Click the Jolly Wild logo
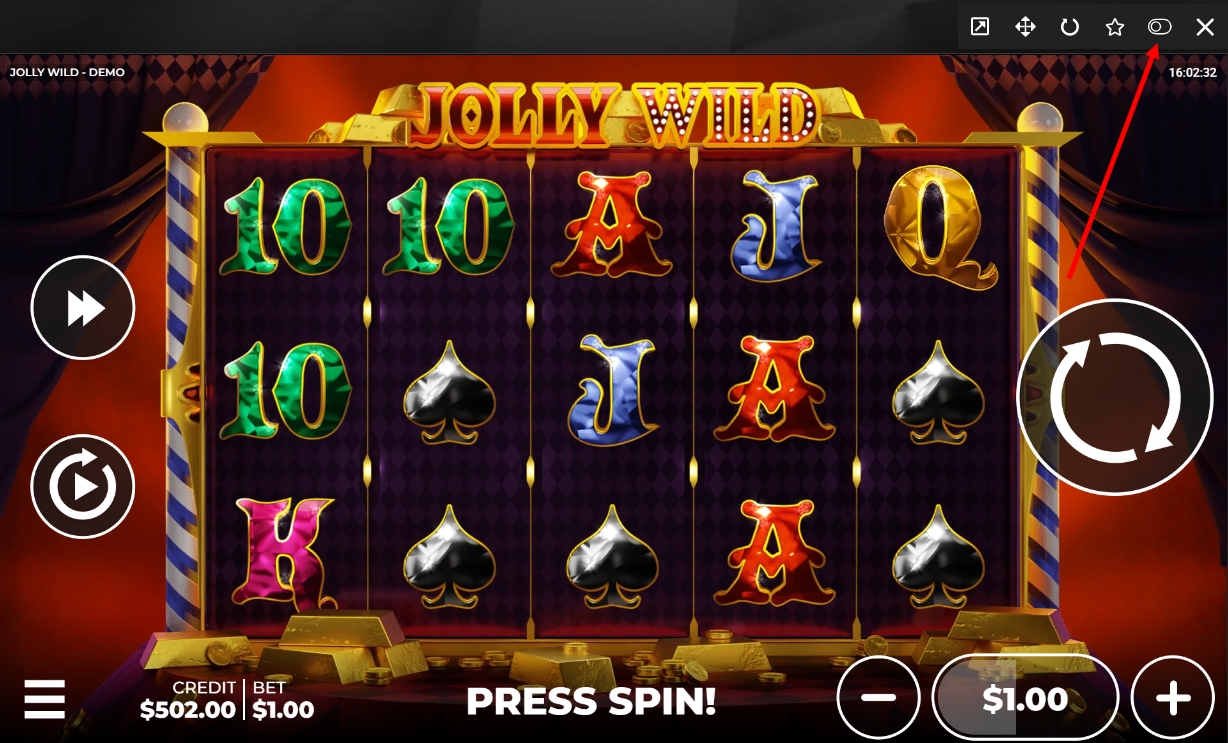 [x=614, y=113]
